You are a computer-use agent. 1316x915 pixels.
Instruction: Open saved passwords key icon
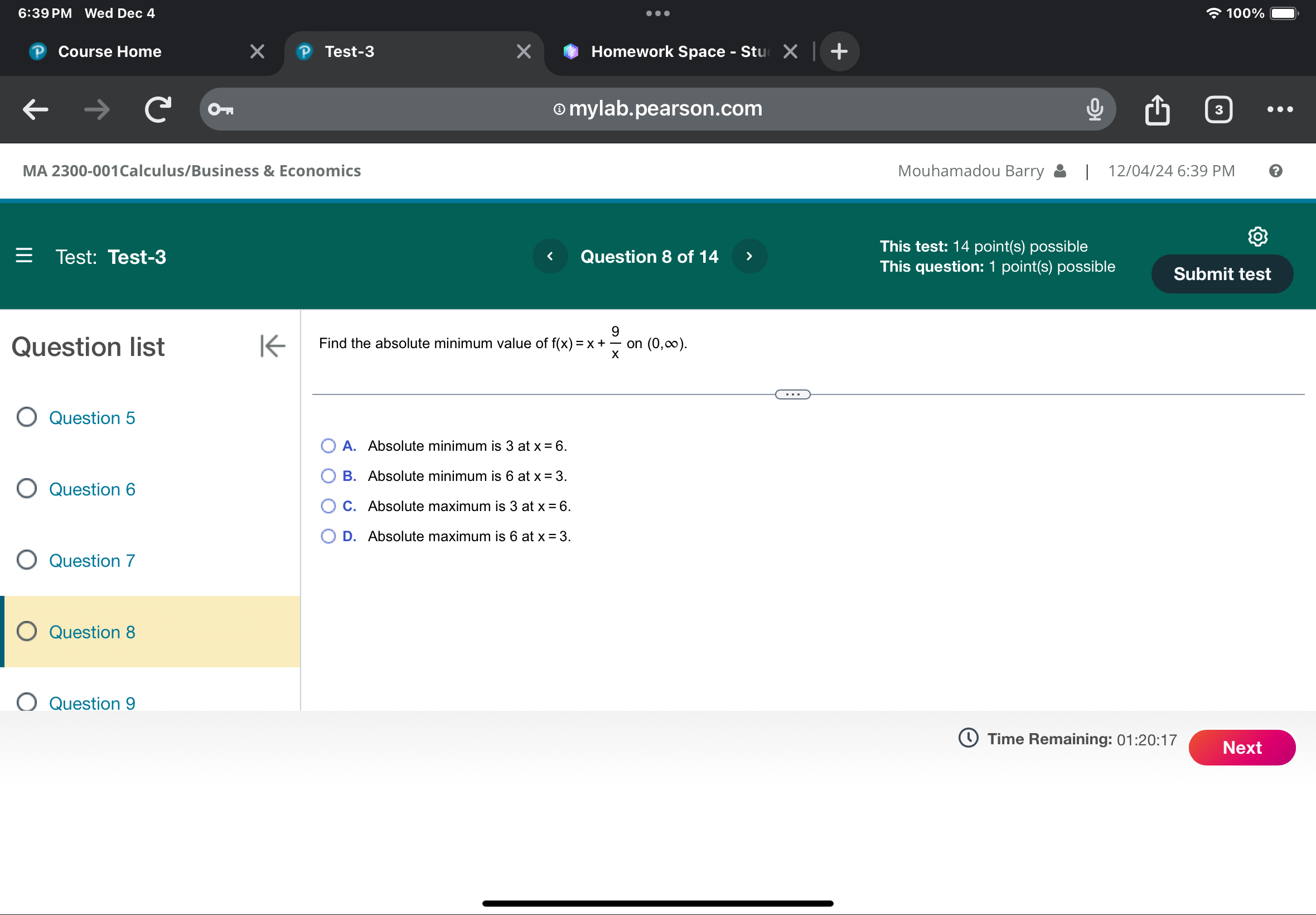pyautogui.click(x=221, y=109)
